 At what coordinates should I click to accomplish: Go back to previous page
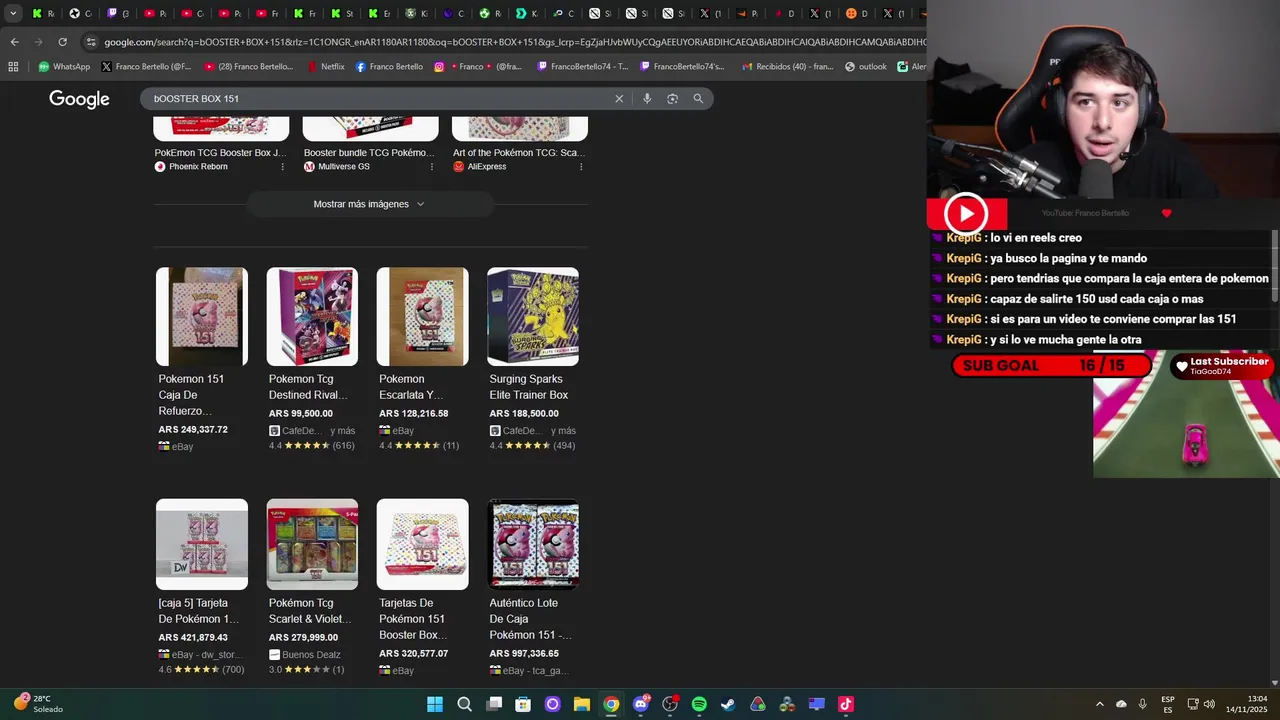(14, 42)
